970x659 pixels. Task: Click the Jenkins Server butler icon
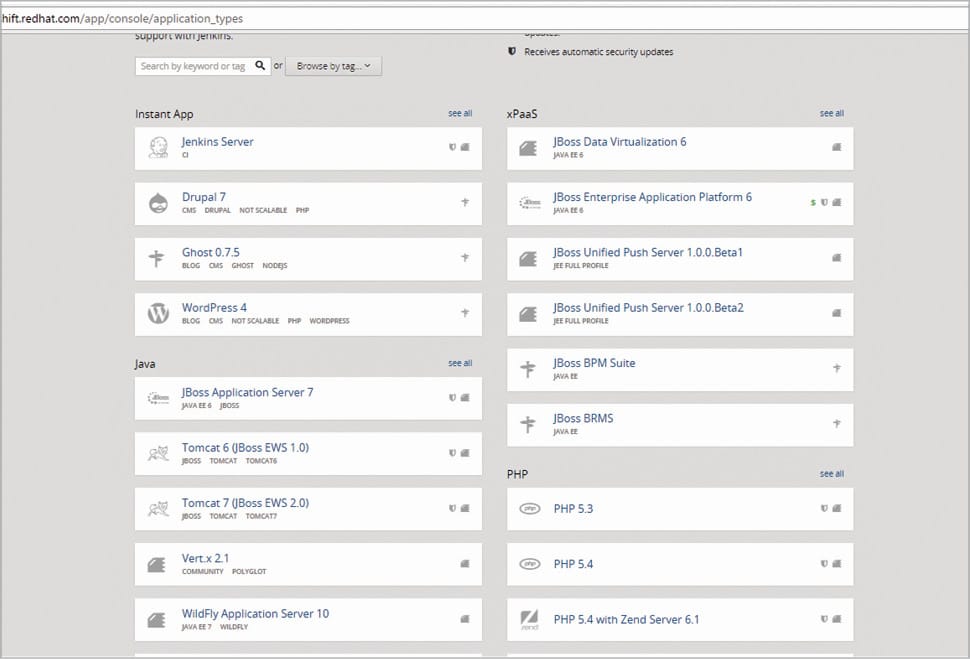pyautogui.click(x=157, y=148)
